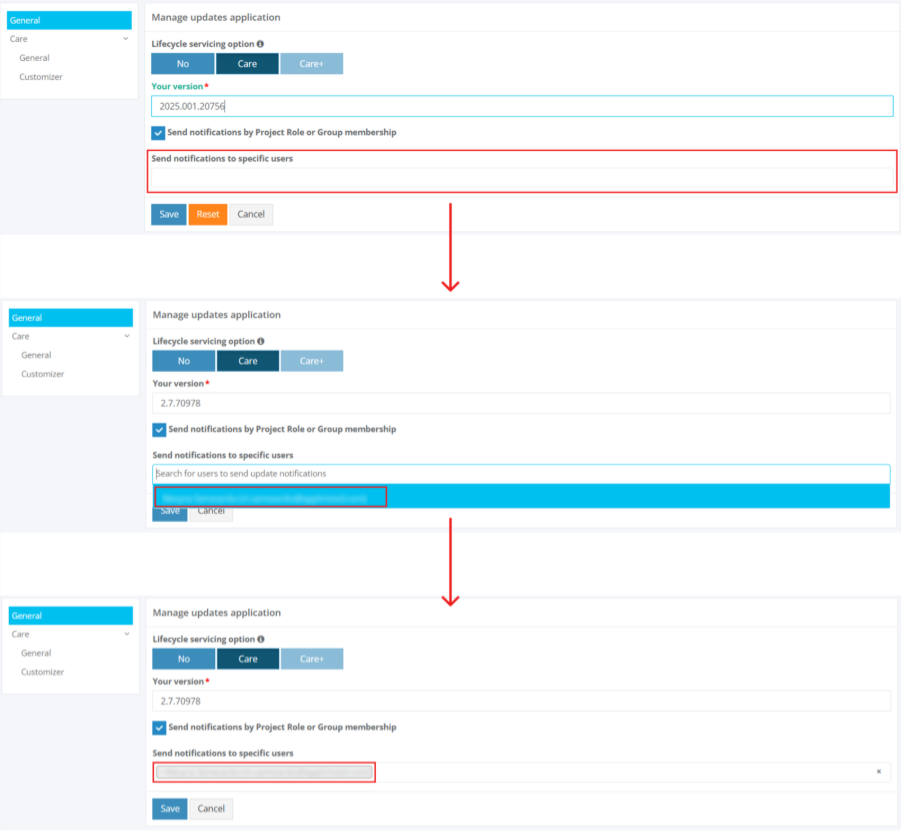
Task: Click the Save button next to Reset
Action: (x=169, y=214)
